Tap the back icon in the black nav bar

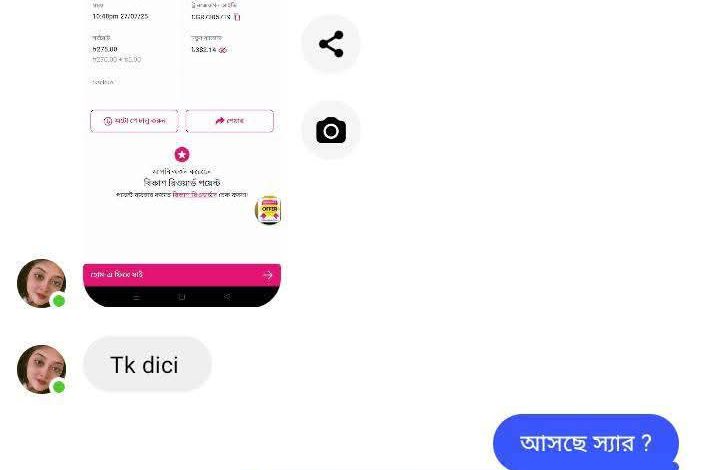227,297
